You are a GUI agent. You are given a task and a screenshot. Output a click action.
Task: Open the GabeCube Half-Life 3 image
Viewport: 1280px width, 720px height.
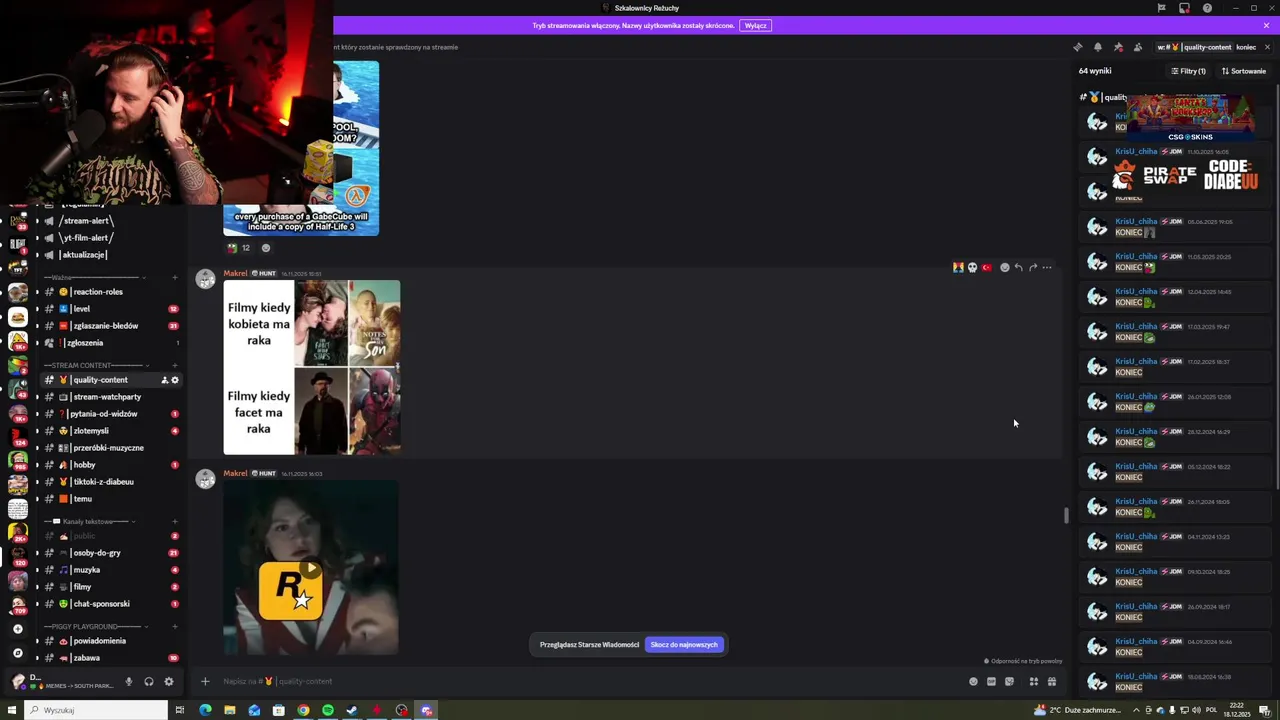[301, 148]
